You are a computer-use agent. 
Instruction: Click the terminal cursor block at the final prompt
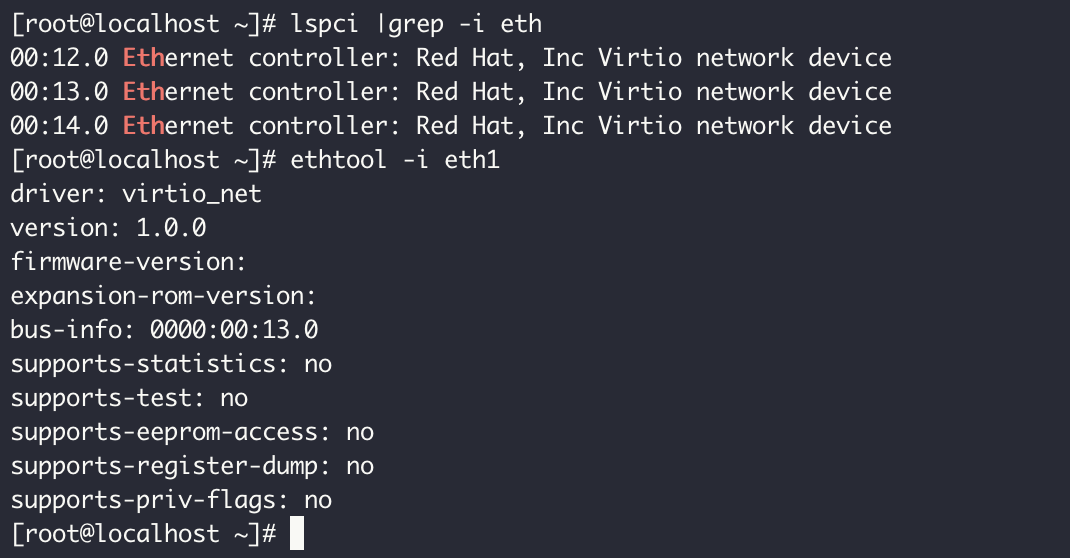[296, 533]
